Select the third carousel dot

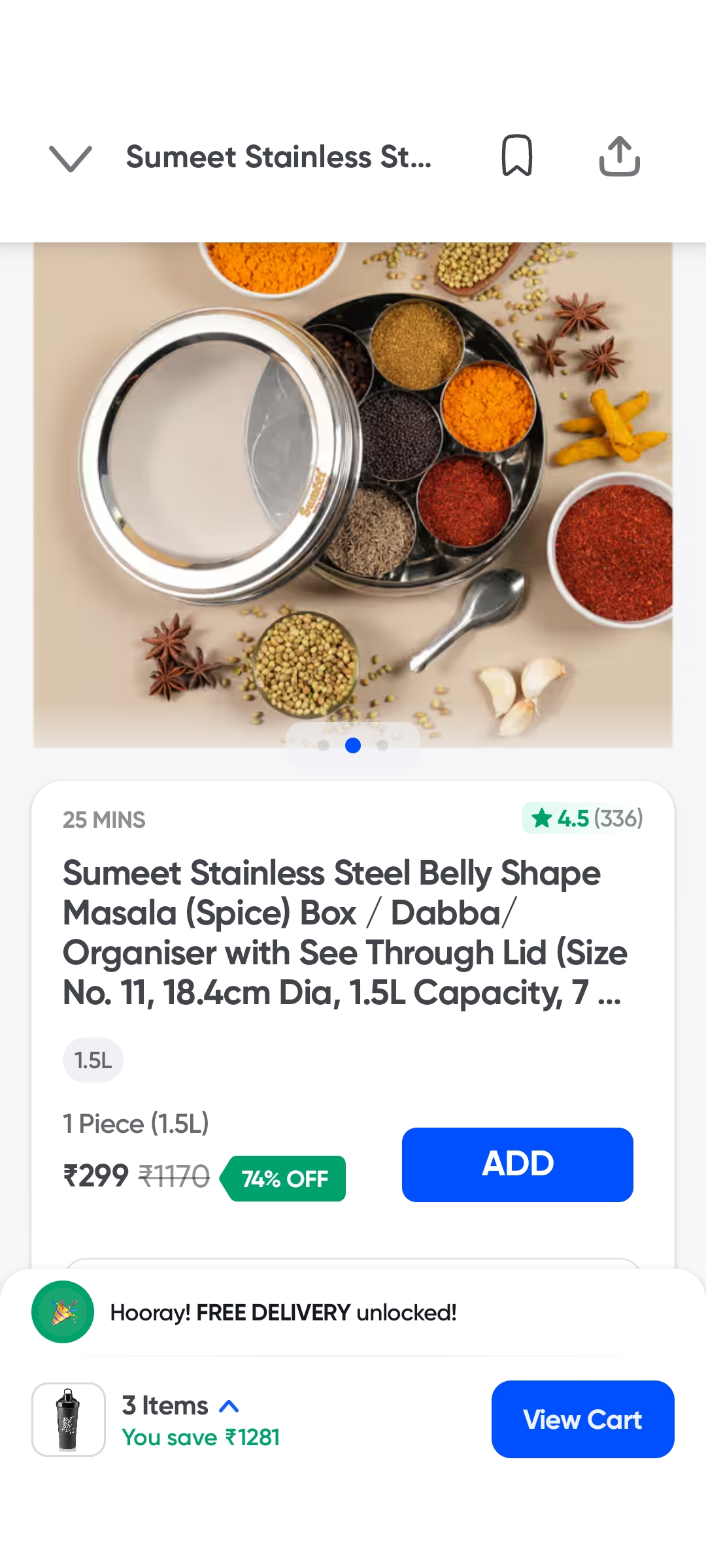(x=382, y=745)
